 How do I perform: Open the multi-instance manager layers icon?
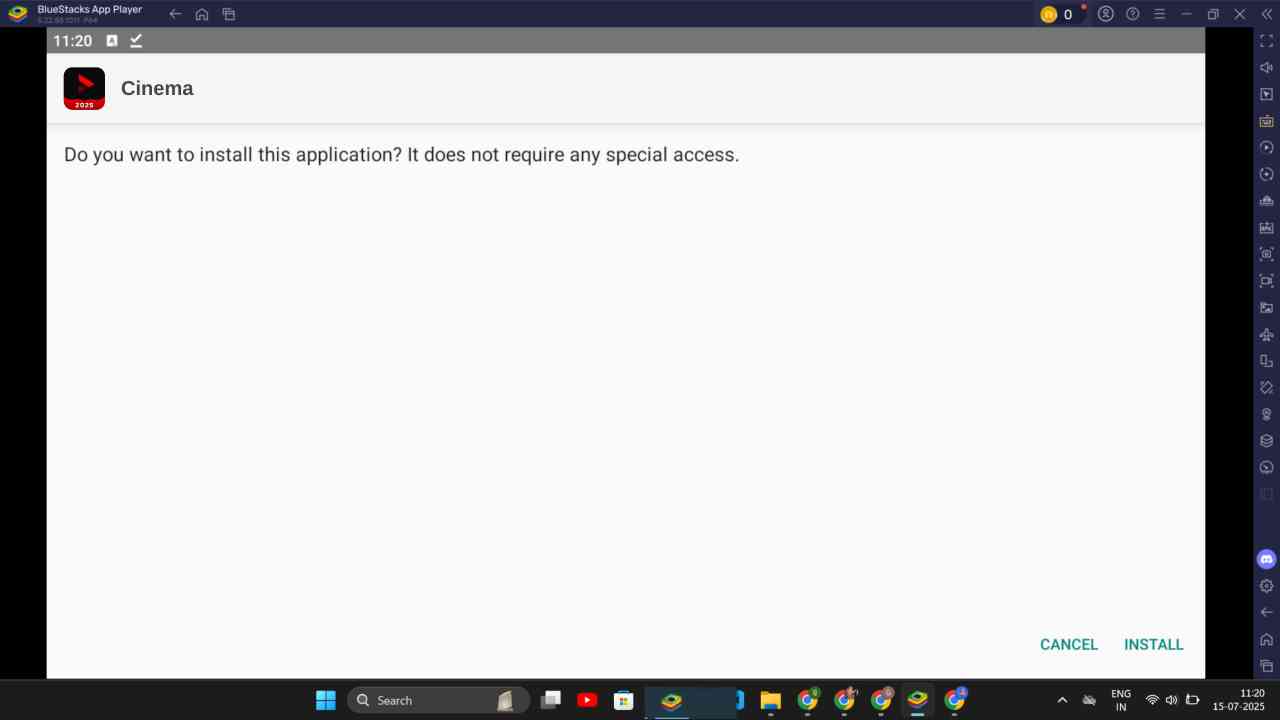point(1266,440)
